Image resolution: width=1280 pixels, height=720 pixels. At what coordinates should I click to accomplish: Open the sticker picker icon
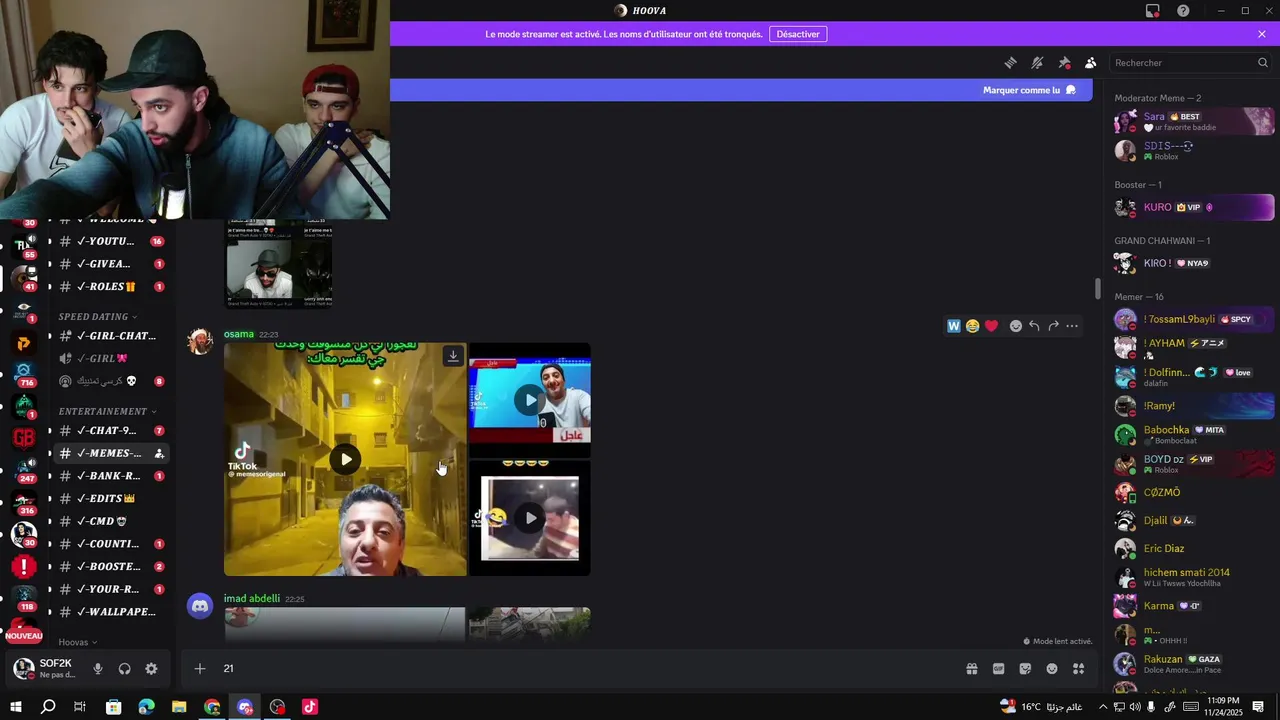point(1025,669)
